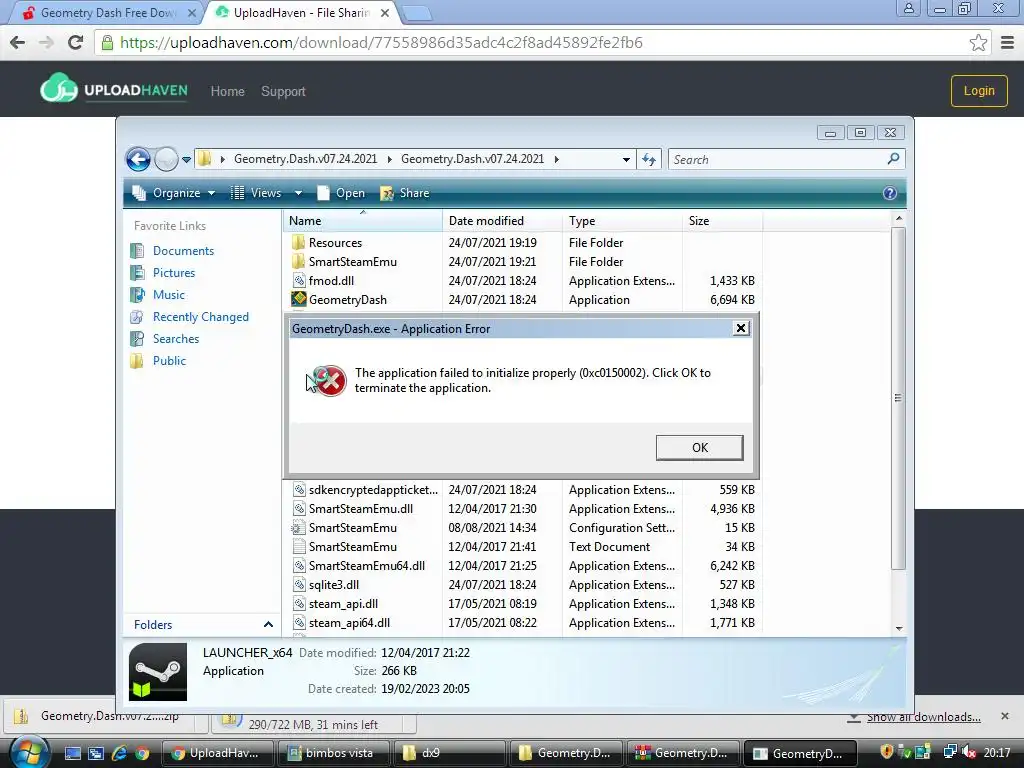Expand the Views dropdown arrow
Screen dimensions: 1024x768
click(x=298, y=193)
